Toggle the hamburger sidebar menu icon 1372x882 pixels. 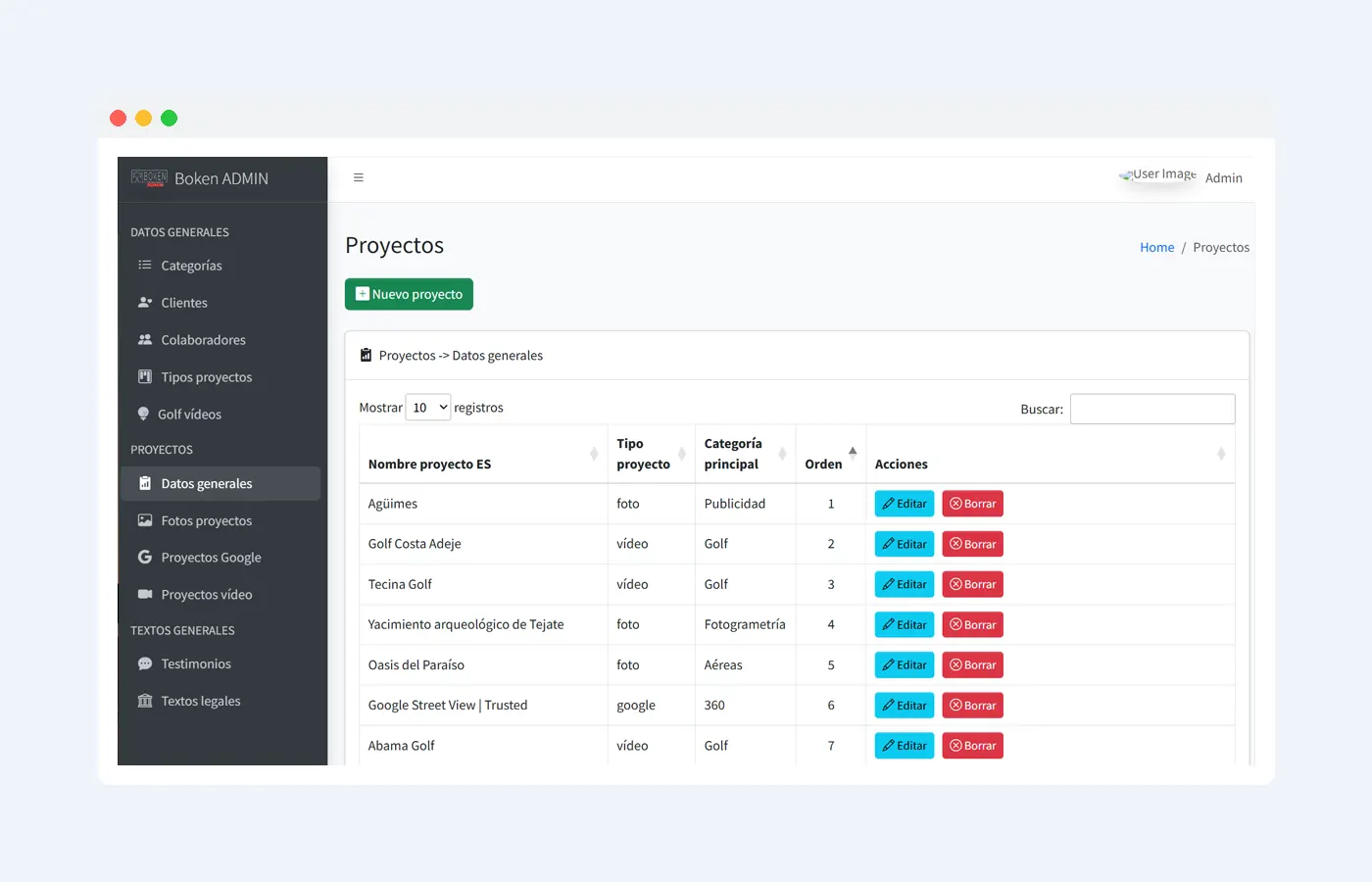[x=359, y=177]
